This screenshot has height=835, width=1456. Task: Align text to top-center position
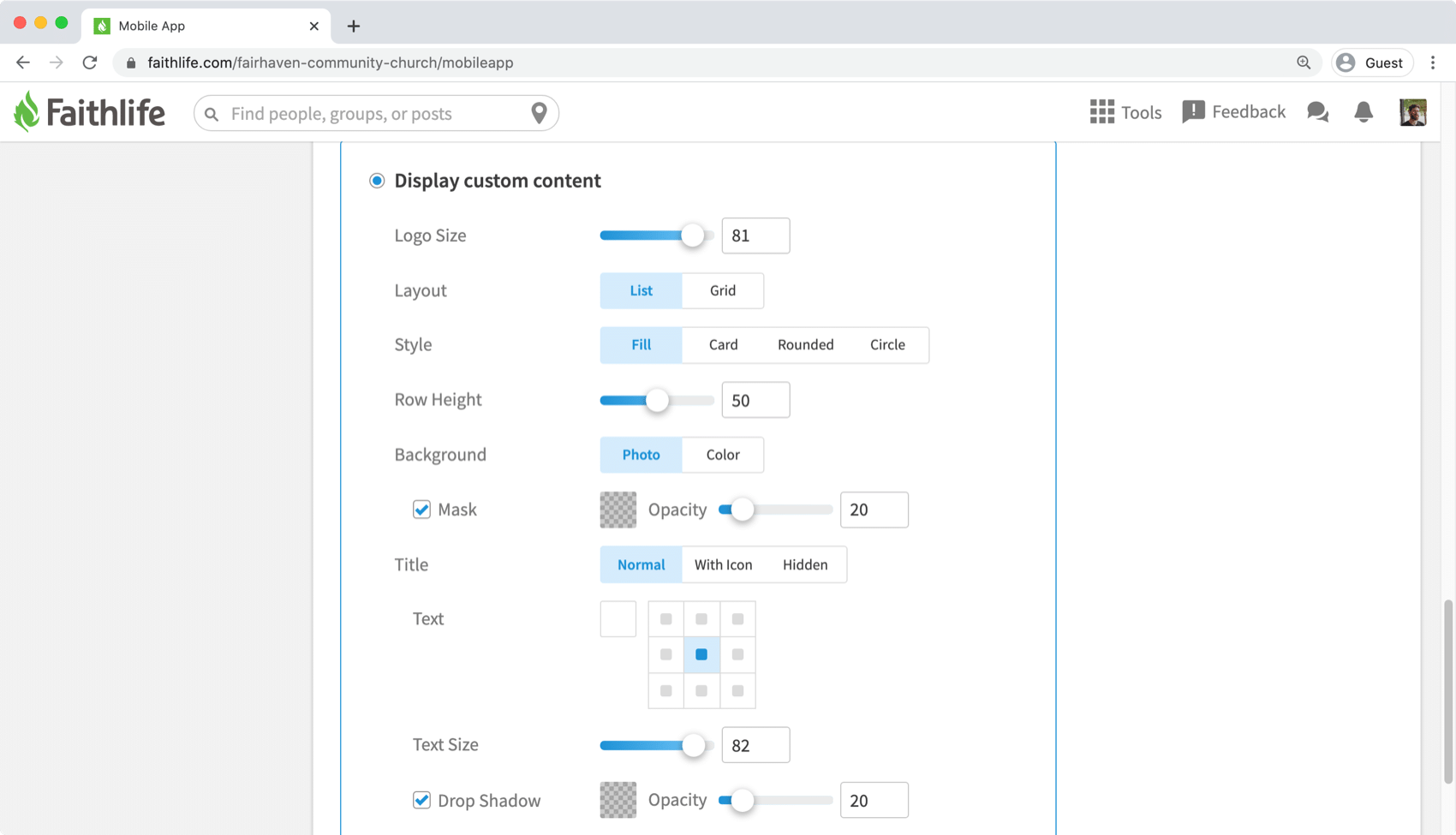coord(701,619)
